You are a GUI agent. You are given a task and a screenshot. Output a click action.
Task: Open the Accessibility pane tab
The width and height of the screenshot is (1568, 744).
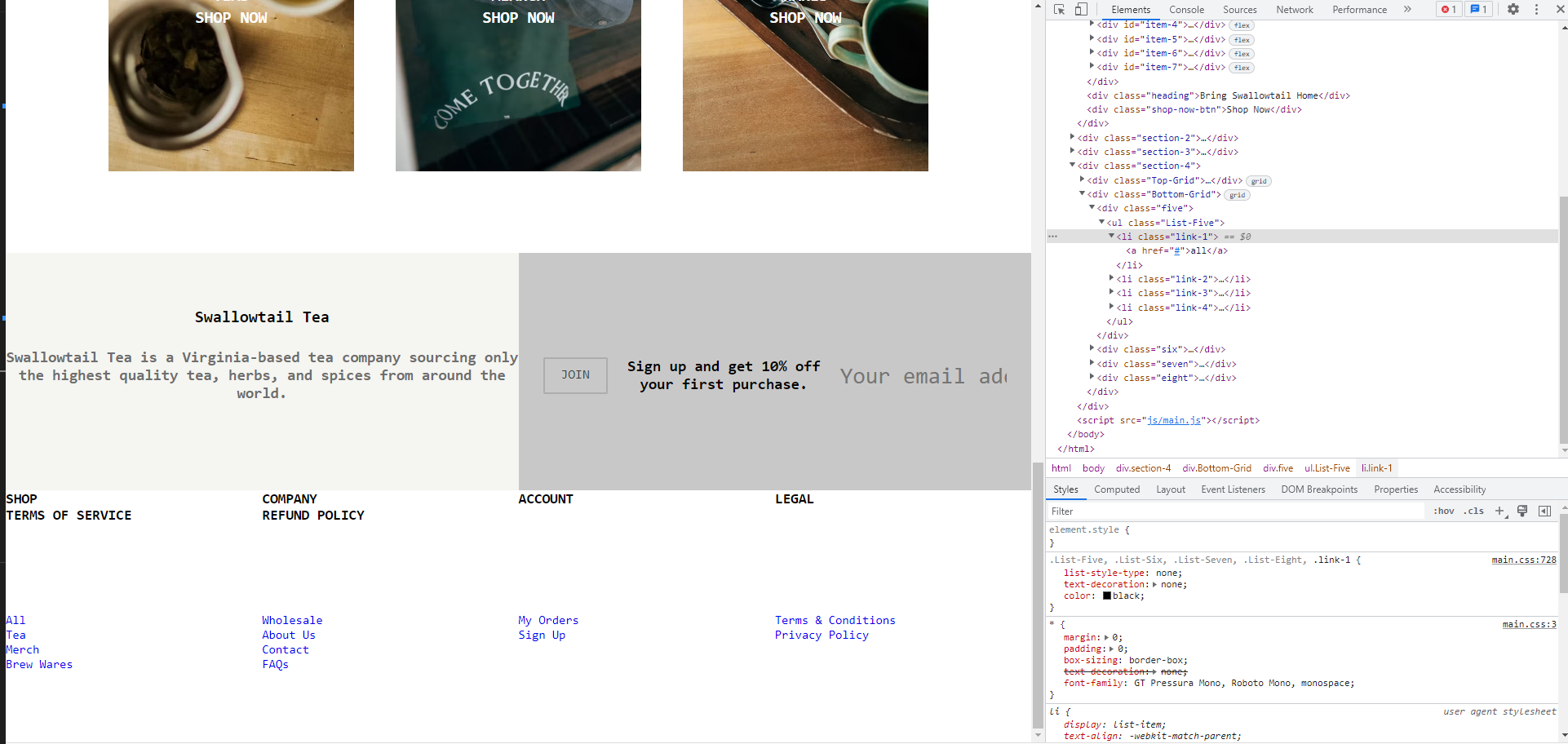coord(1459,489)
